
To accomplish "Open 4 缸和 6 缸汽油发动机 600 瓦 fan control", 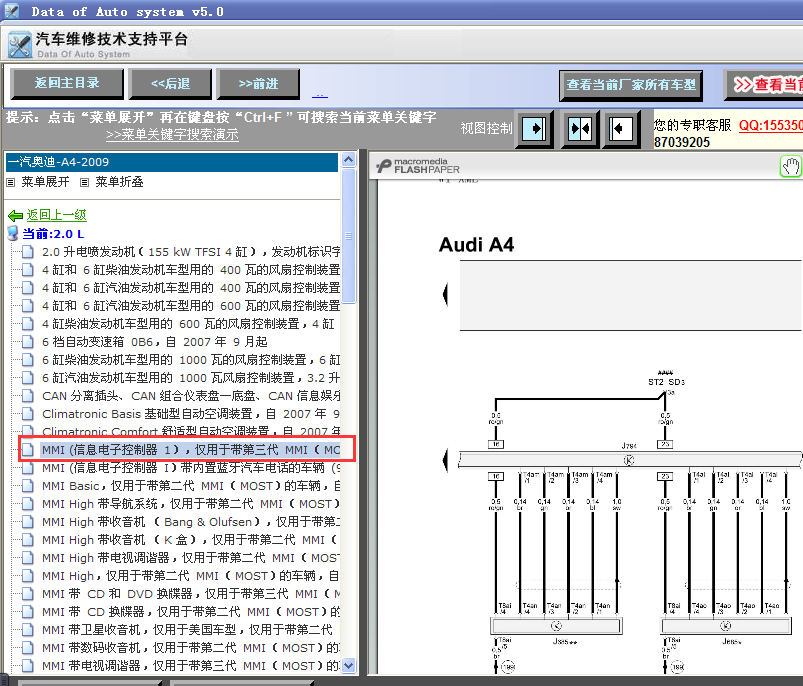I will tap(191, 306).
